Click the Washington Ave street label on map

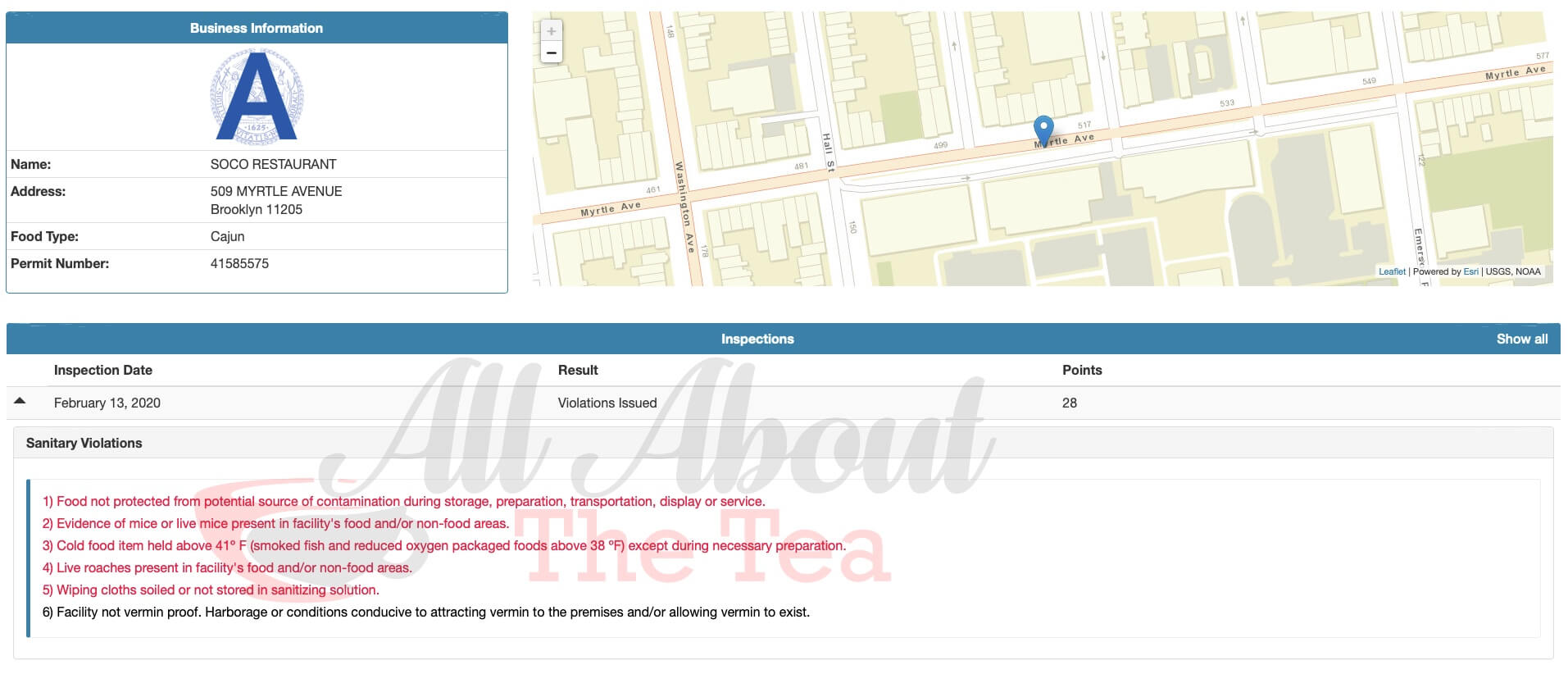[x=684, y=207]
